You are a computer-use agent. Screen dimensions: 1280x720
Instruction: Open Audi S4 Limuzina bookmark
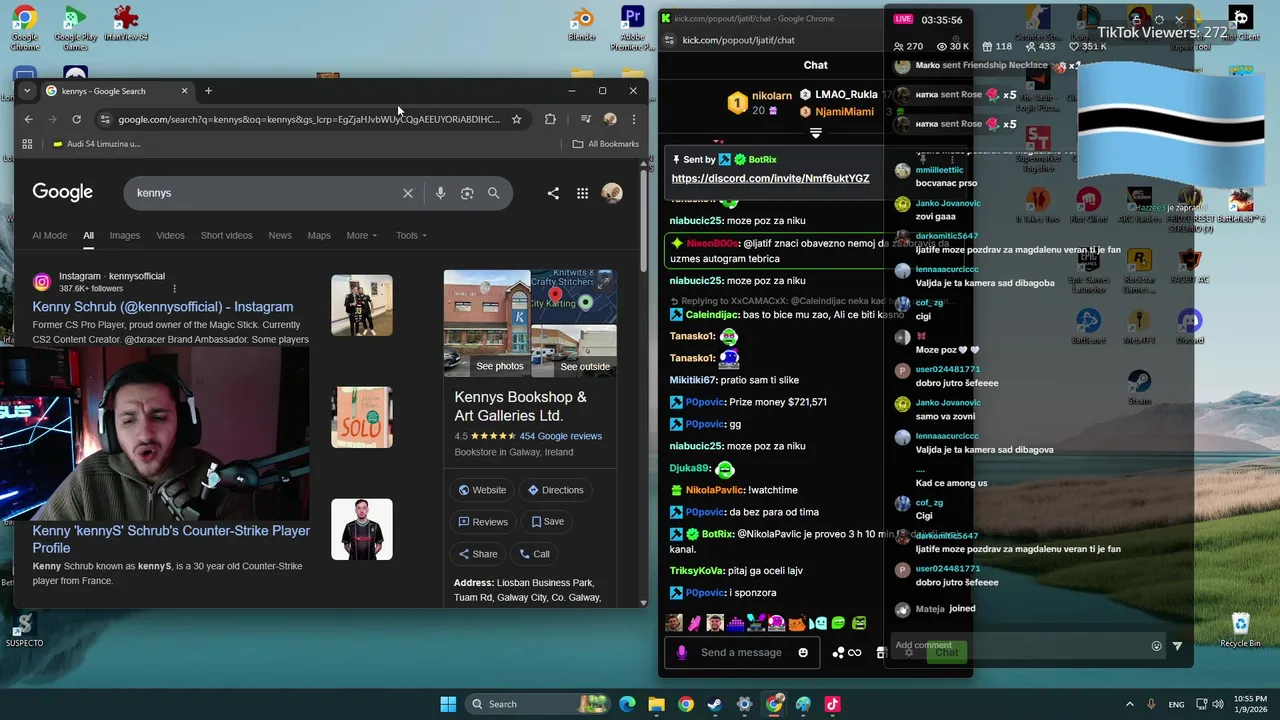pos(96,144)
